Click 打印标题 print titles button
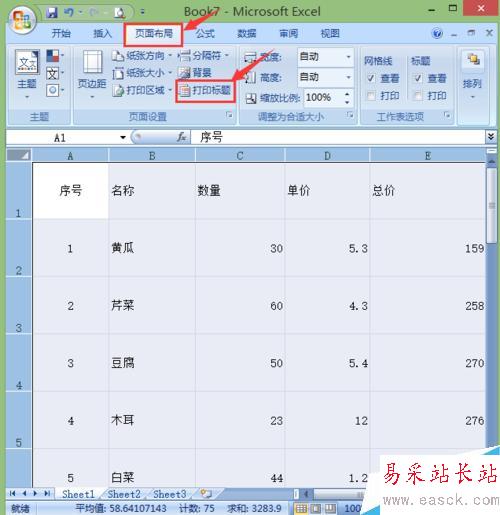Image resolution: width=500 pixels, height=515 pixels. coord(205,90)
